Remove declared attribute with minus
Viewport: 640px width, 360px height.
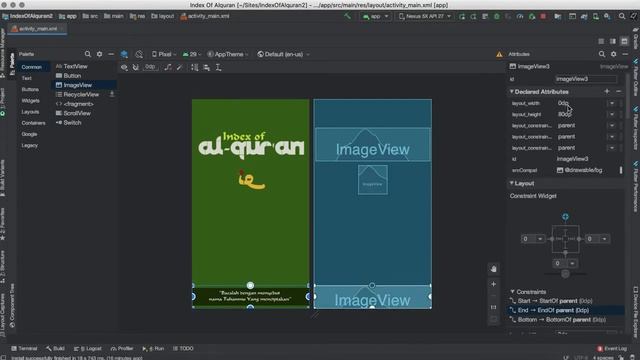click(618, 91)
